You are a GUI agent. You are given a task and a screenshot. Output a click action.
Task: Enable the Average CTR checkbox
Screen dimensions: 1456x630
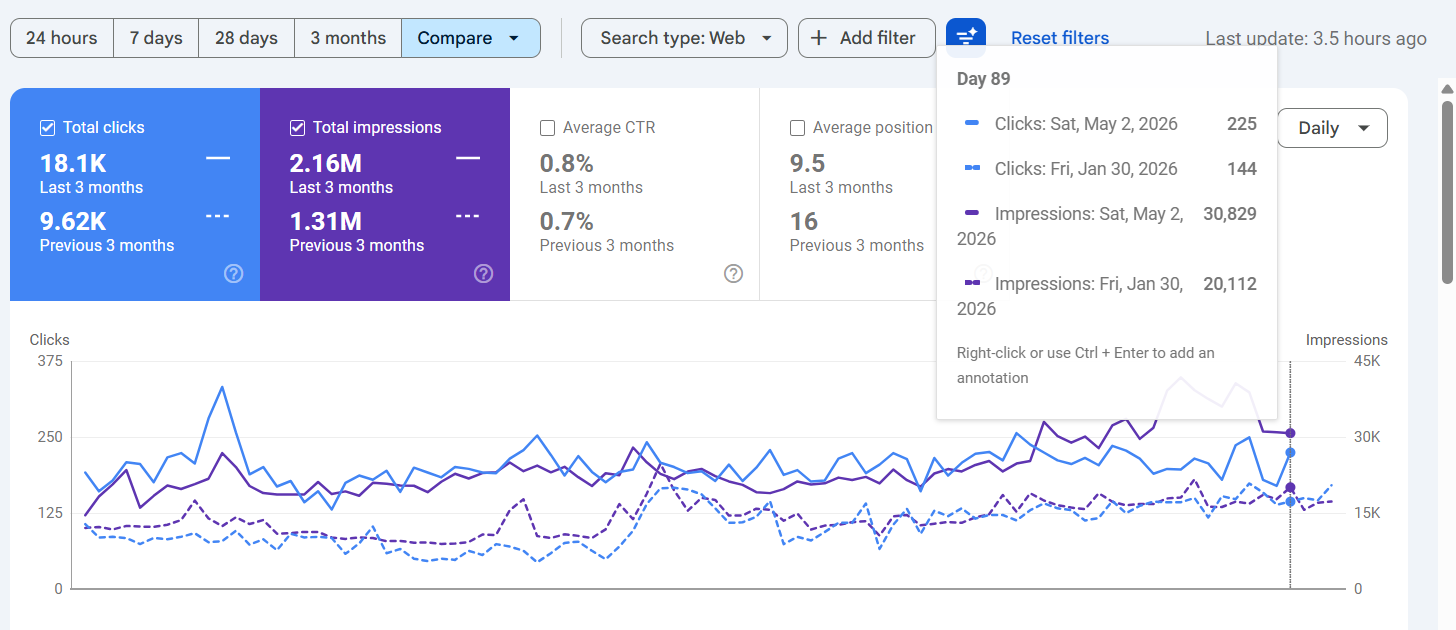tap(547, 127)
